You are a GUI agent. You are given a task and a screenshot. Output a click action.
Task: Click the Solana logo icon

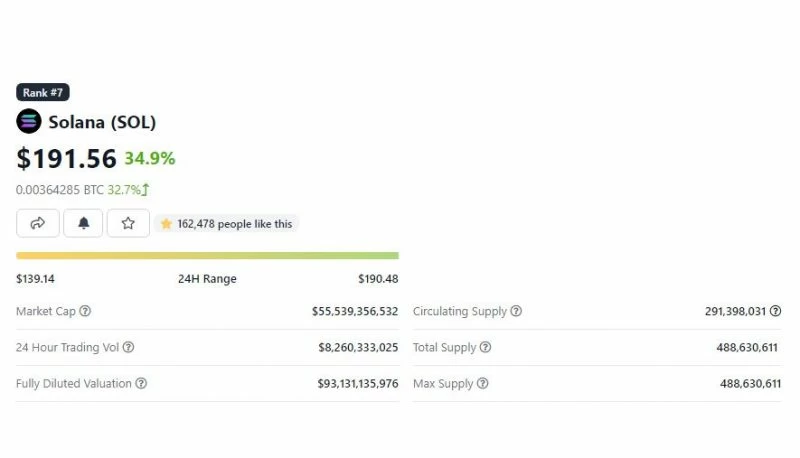[29, 121]
